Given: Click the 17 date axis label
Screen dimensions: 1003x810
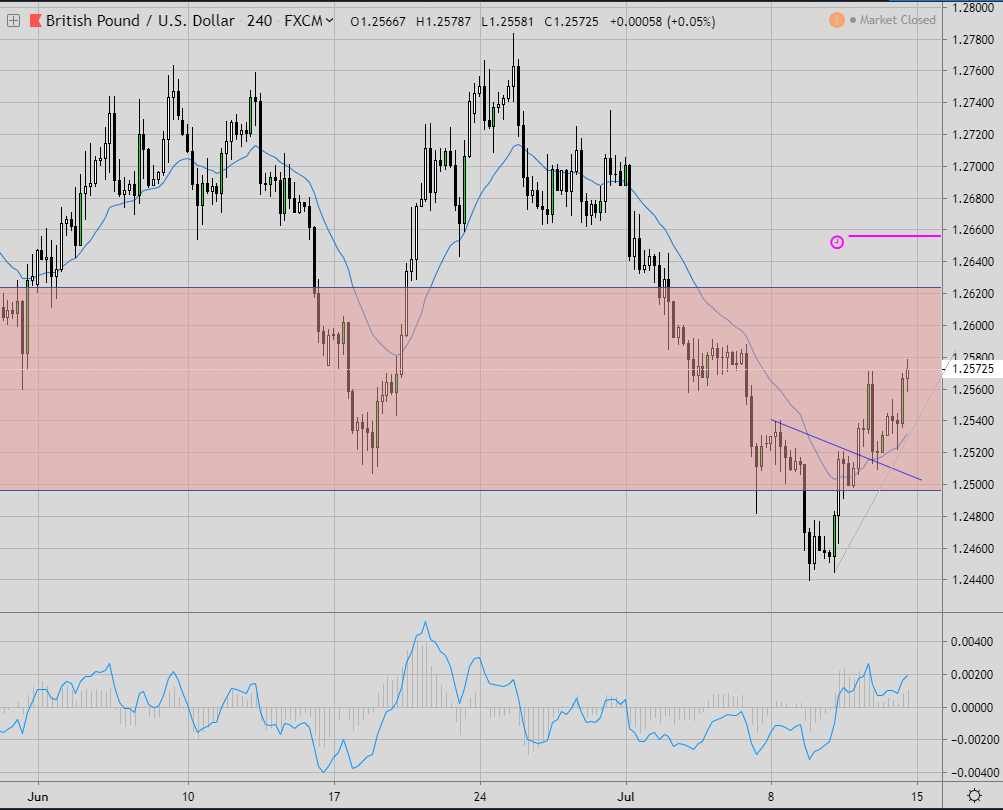Looking at the screenshot, I should point(334,797).
